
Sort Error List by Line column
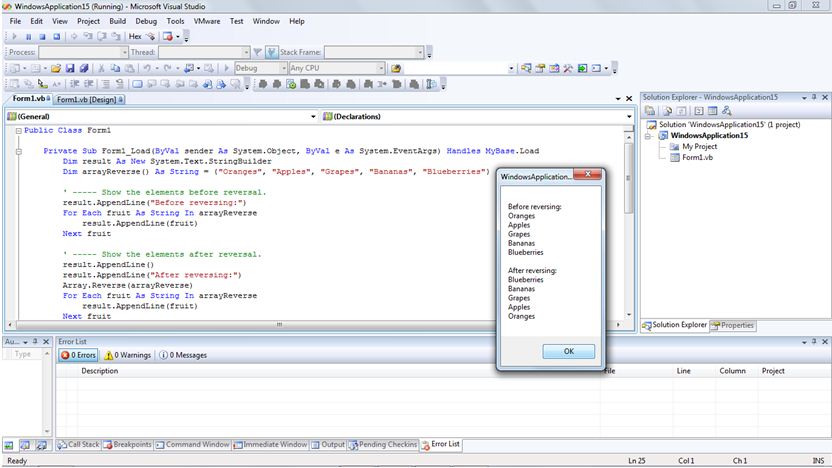coord(683,371)
